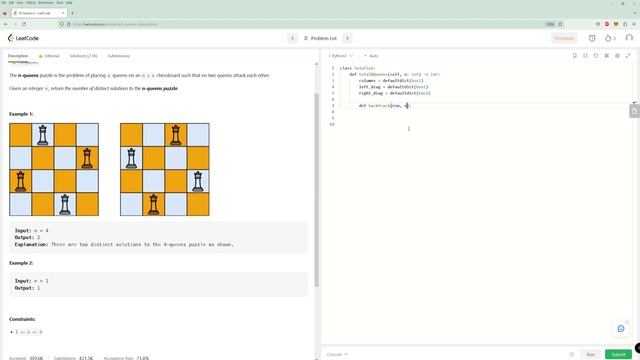The image size is (640, 360).
Task: Click the streak flame icon
Action: (609, 38)
